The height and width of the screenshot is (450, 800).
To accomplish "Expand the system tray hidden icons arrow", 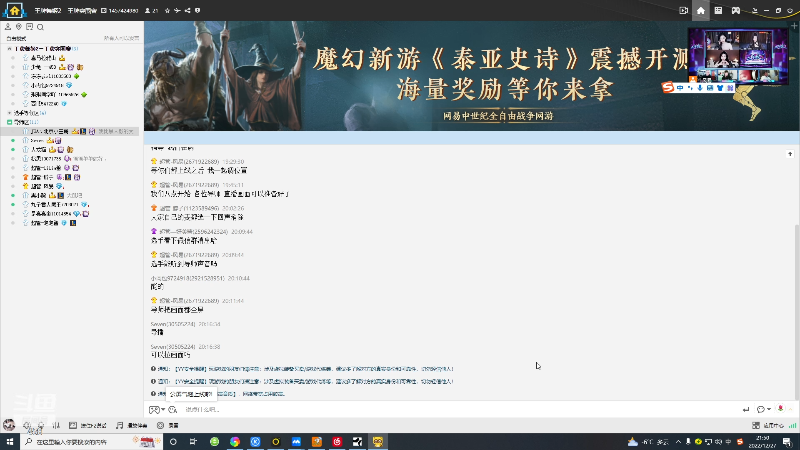I will (678, 441).
